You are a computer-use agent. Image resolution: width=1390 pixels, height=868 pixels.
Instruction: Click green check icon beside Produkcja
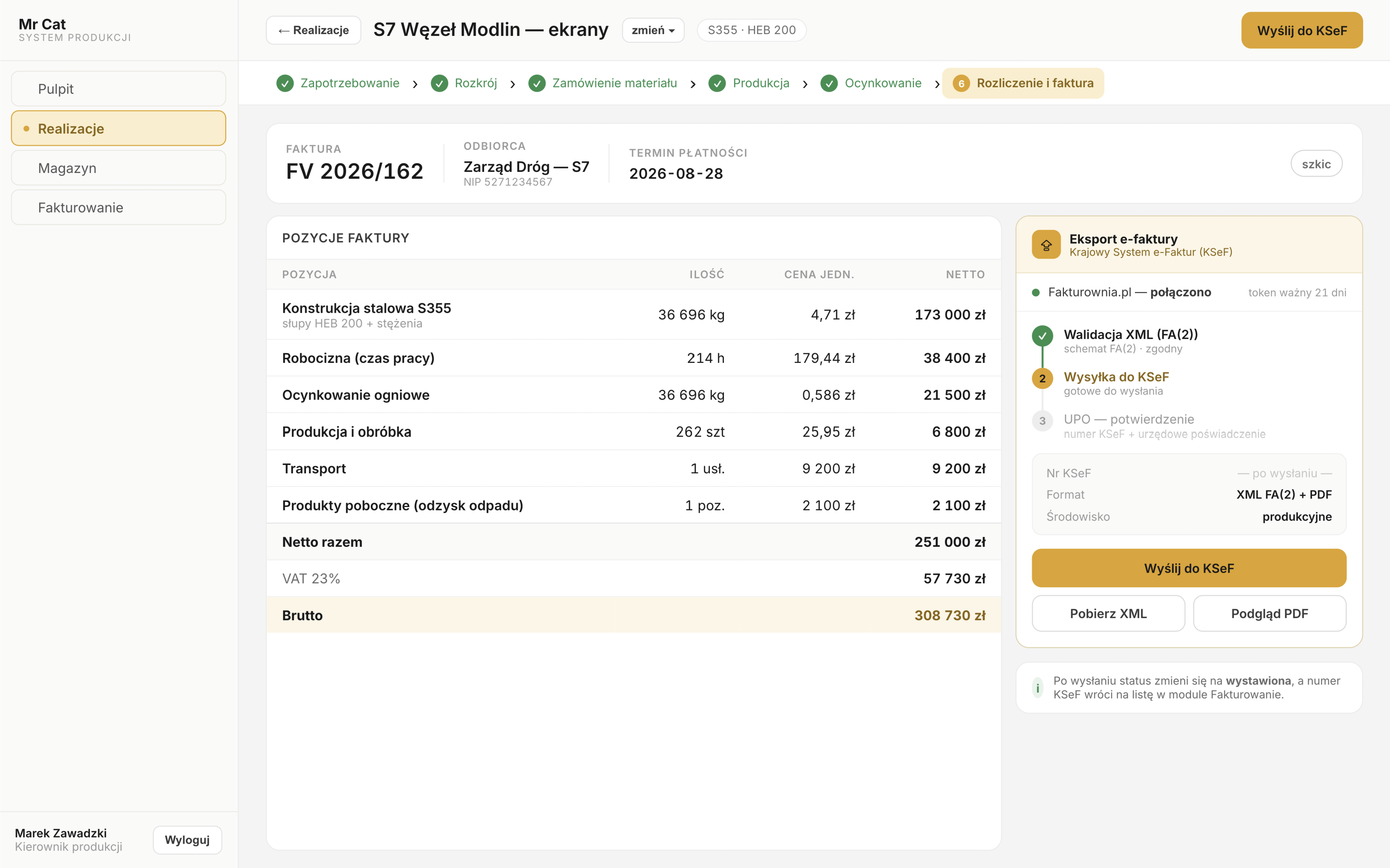(717, 83)
